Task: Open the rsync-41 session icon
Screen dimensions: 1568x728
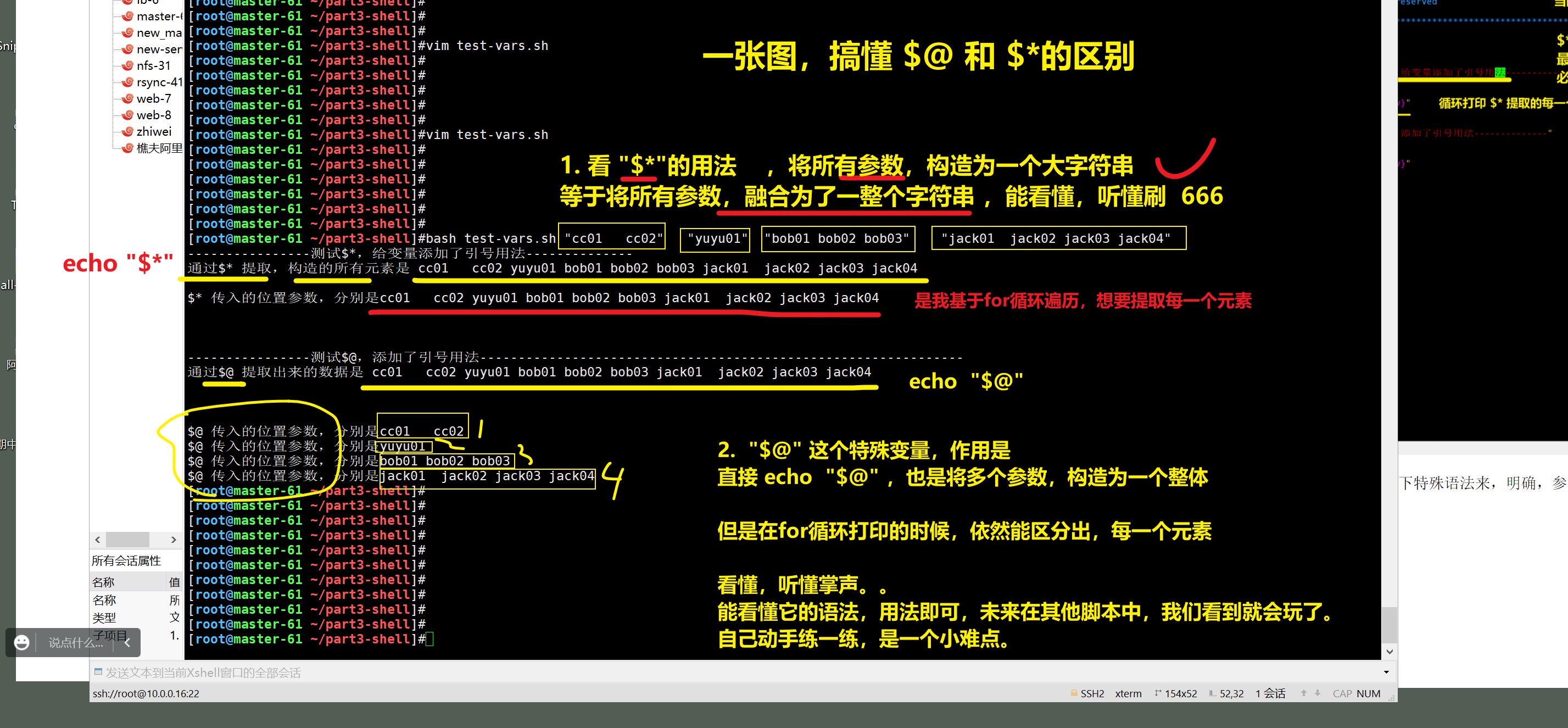Action: [128, 82]
